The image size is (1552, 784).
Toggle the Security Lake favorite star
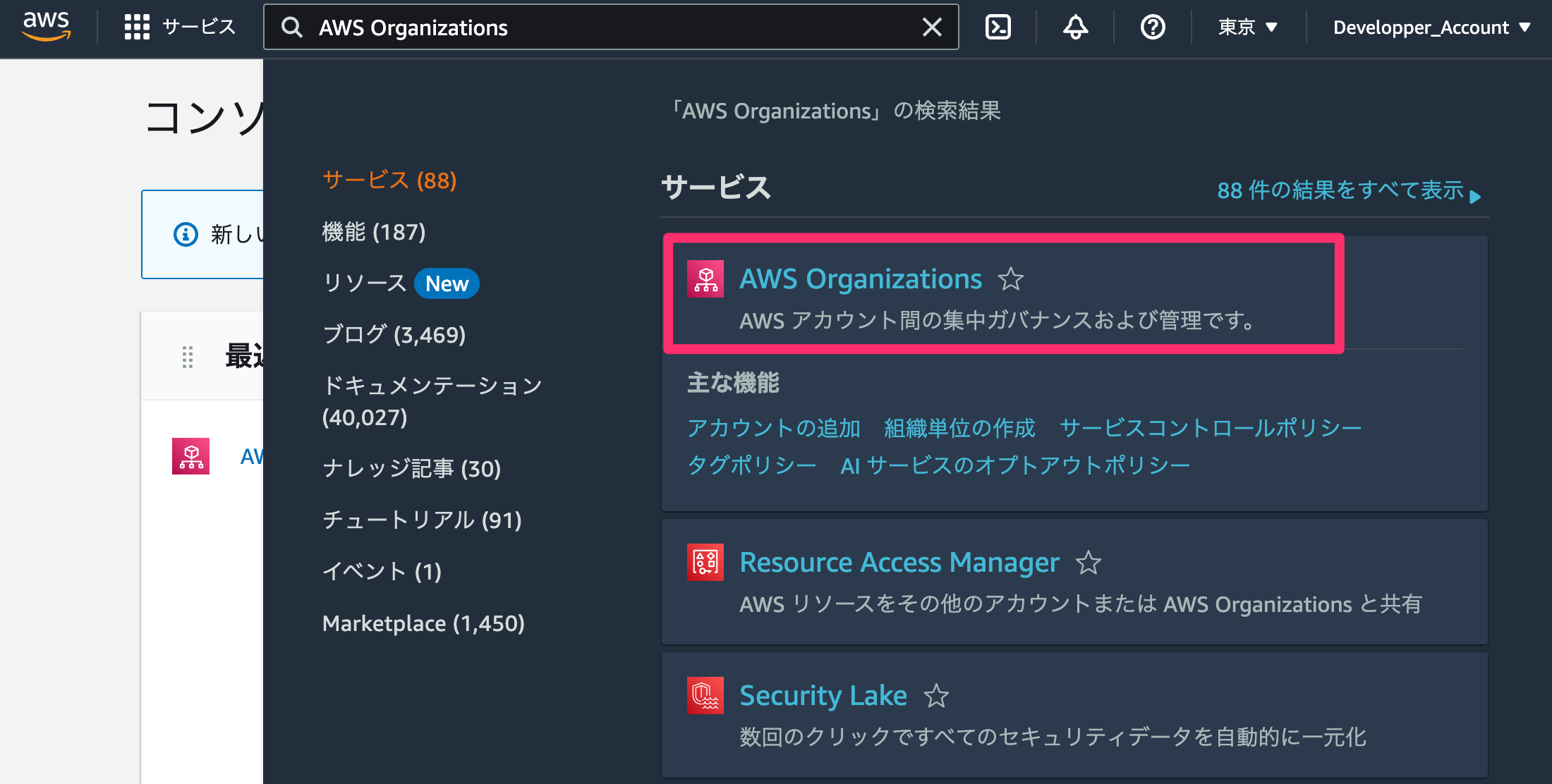(936, 696)
